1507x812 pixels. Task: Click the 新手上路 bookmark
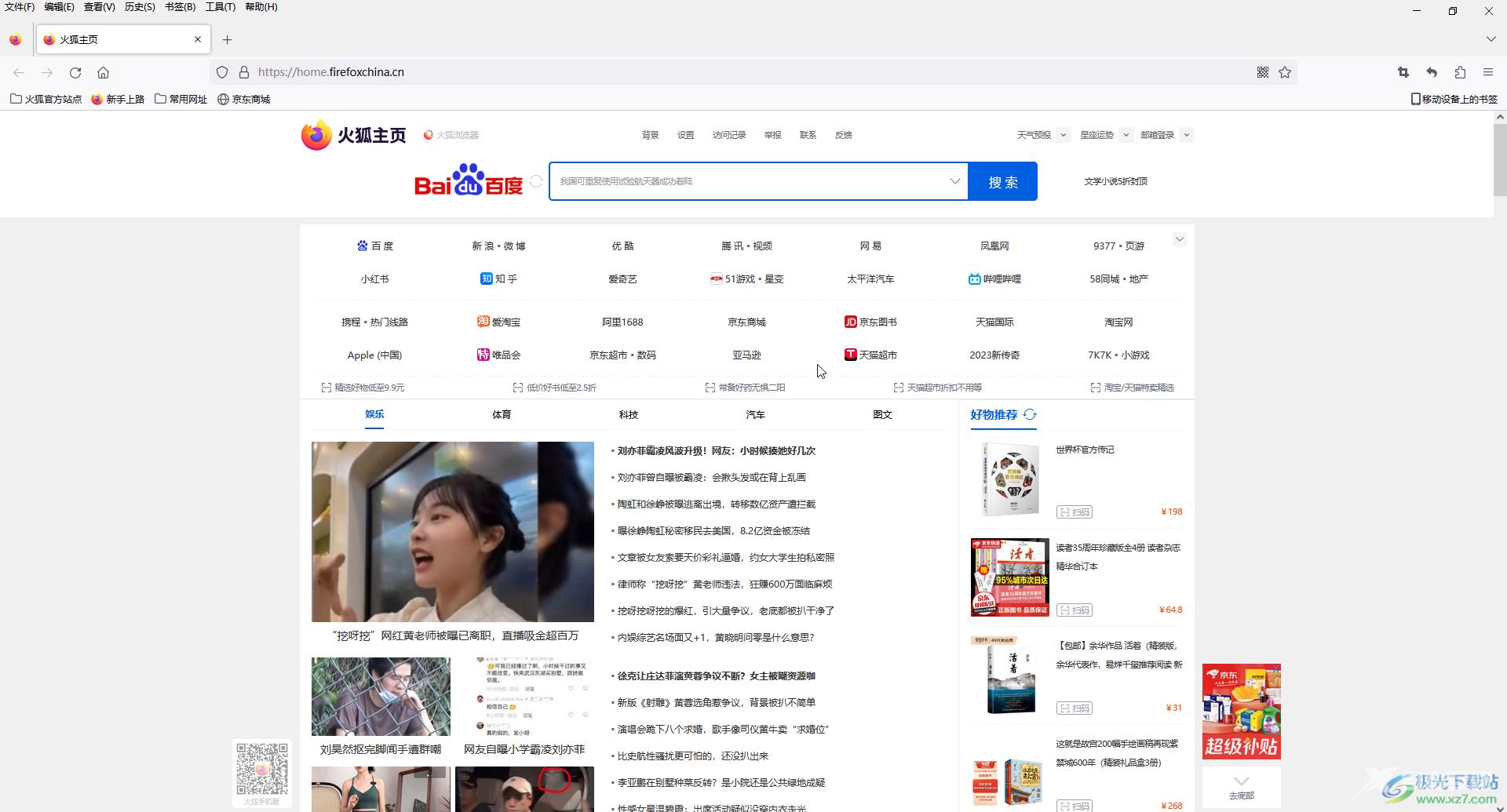[118, 99]
